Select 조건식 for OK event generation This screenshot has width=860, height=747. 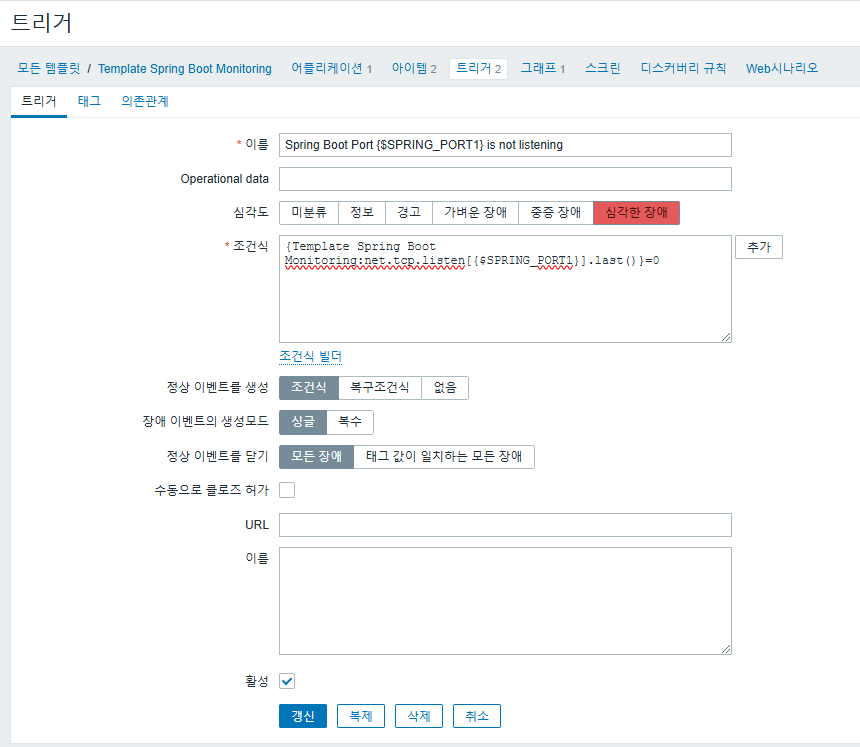coord(309,388)
